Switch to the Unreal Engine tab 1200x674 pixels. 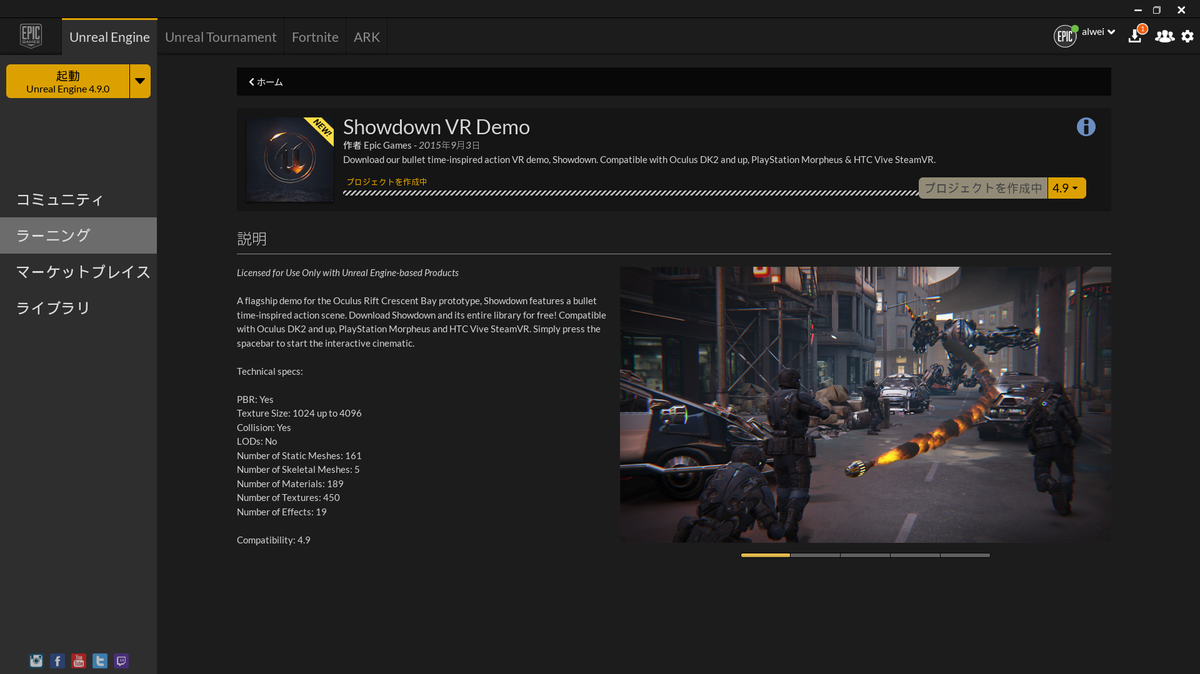[x=109, y=37]
